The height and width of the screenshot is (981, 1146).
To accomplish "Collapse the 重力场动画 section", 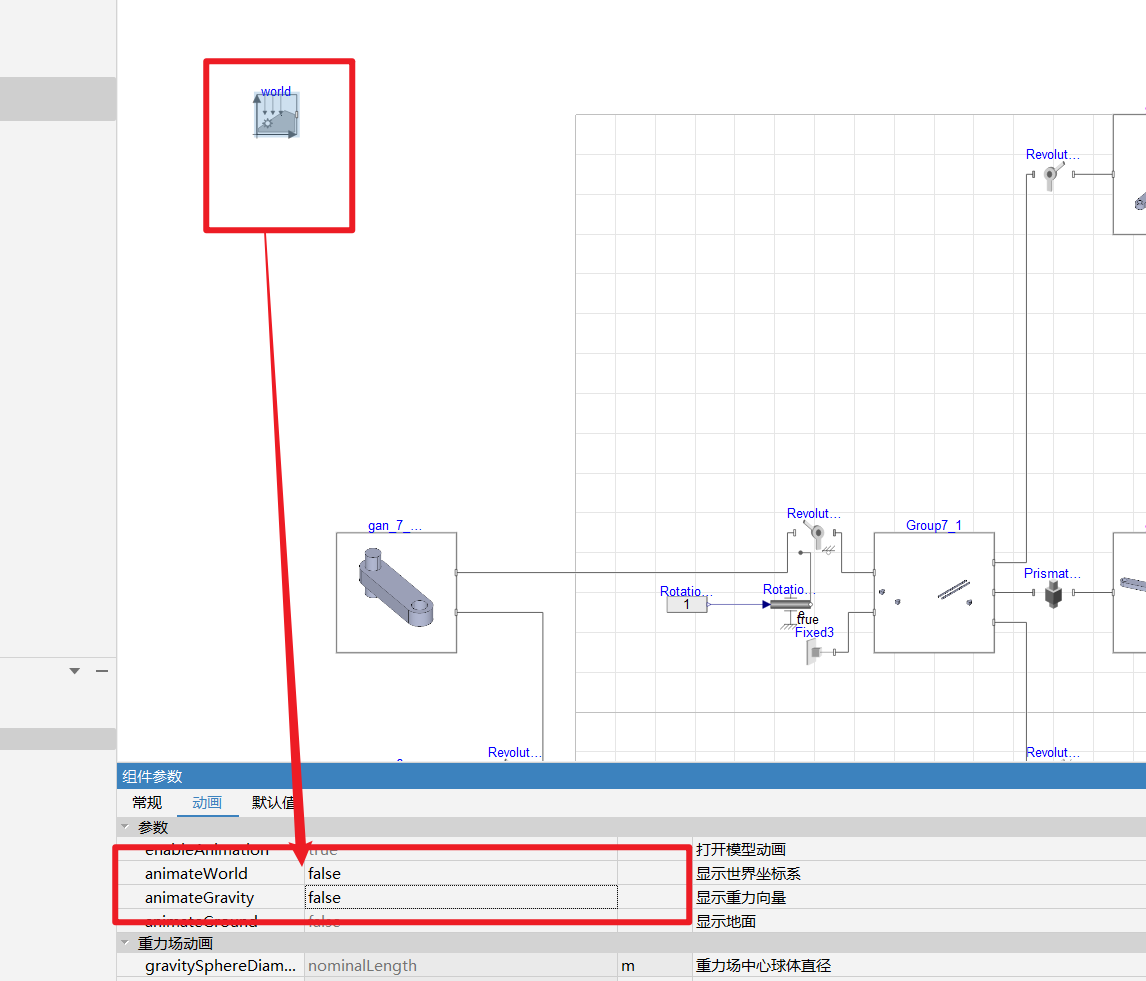I will (125, 943).
